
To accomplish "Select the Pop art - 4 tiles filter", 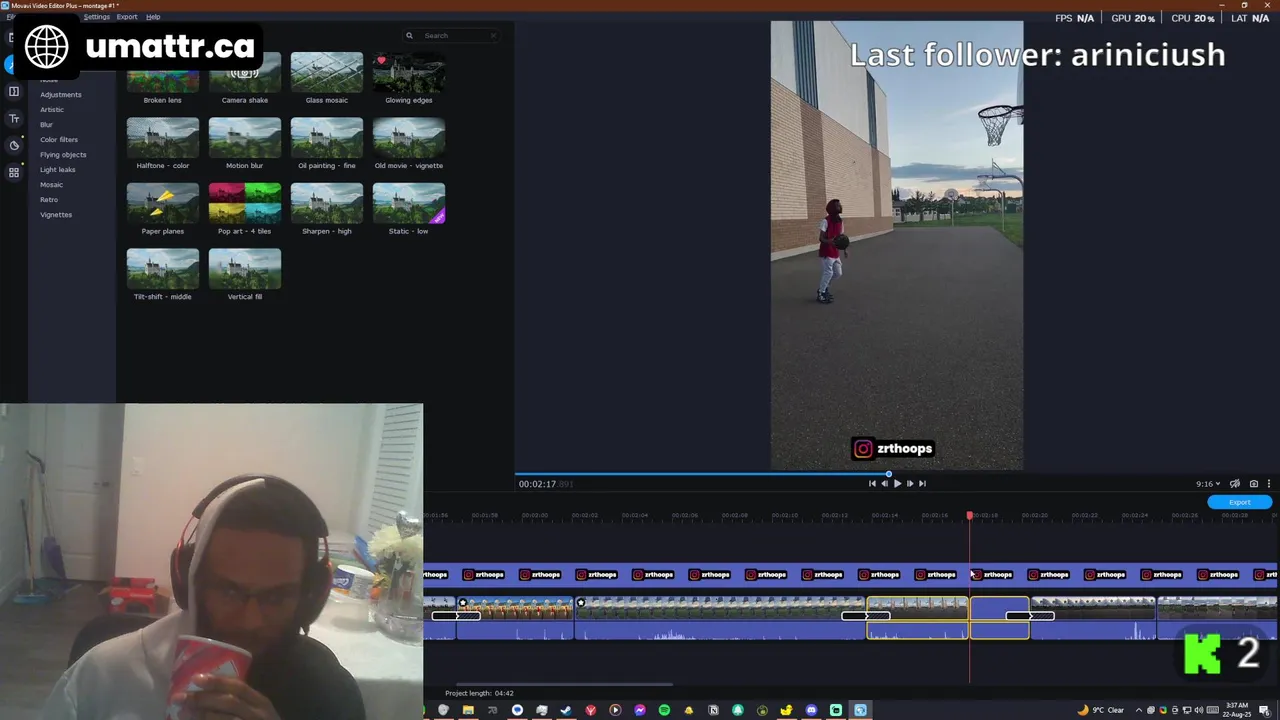I will click(x=245, y=204).
